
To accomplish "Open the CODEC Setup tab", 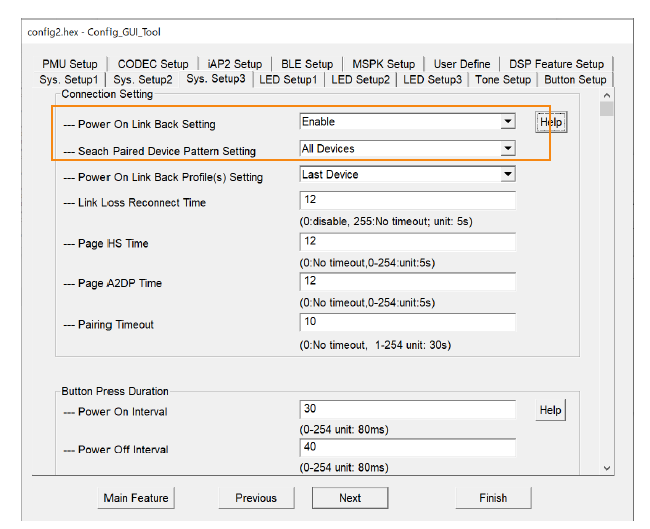I will pyautogui.click(x=153, y=64).
